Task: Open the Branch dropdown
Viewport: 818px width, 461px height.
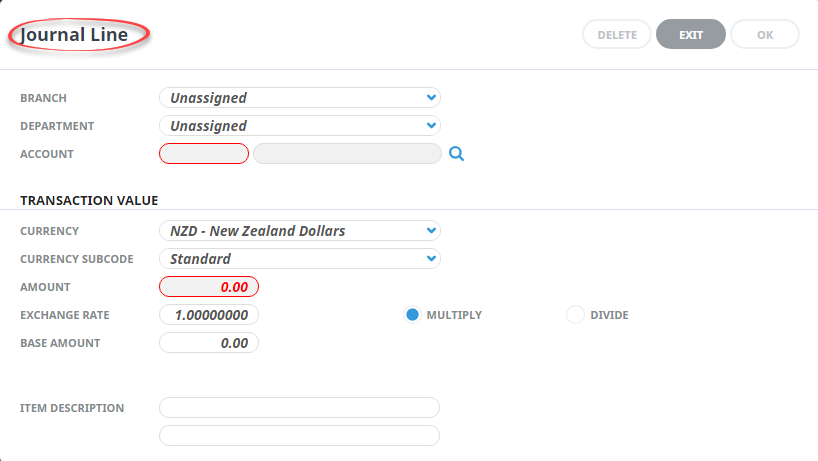Action: coord(300,98)
